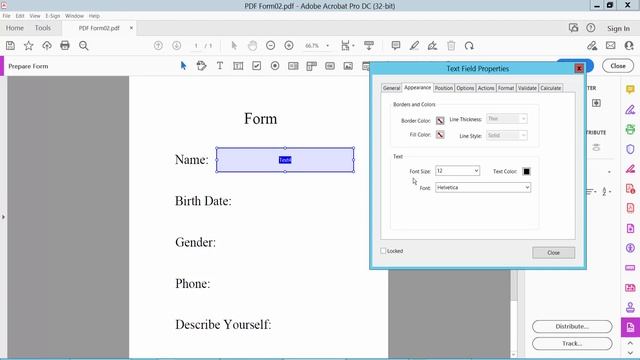Image resolution: width=640 pixels, height=360 pixels.
Task: Toggle the Locked checkbox
Action: tap(383, 251)
